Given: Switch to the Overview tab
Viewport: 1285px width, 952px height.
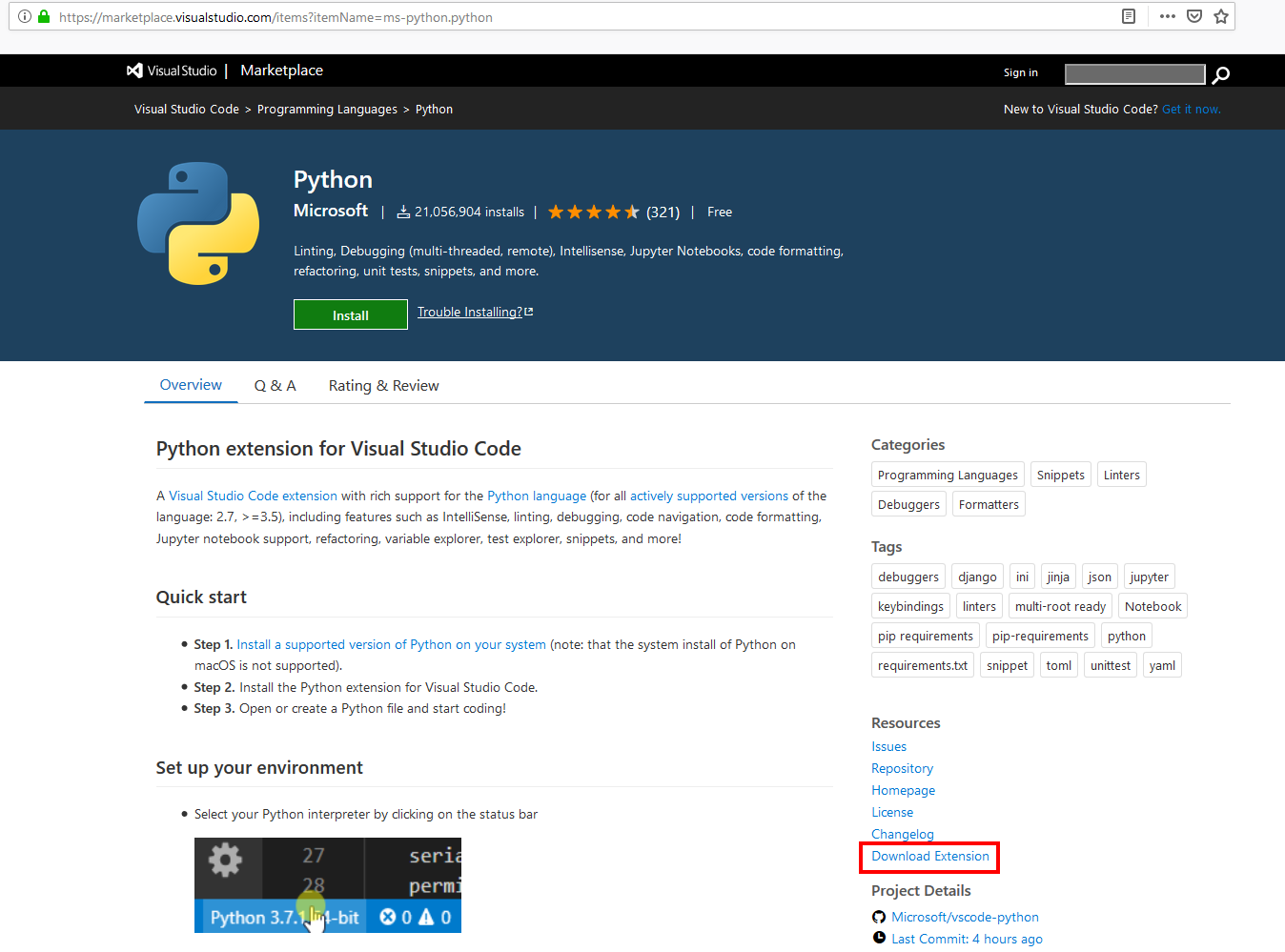Looking at the screenshot, I should point(191,385).
